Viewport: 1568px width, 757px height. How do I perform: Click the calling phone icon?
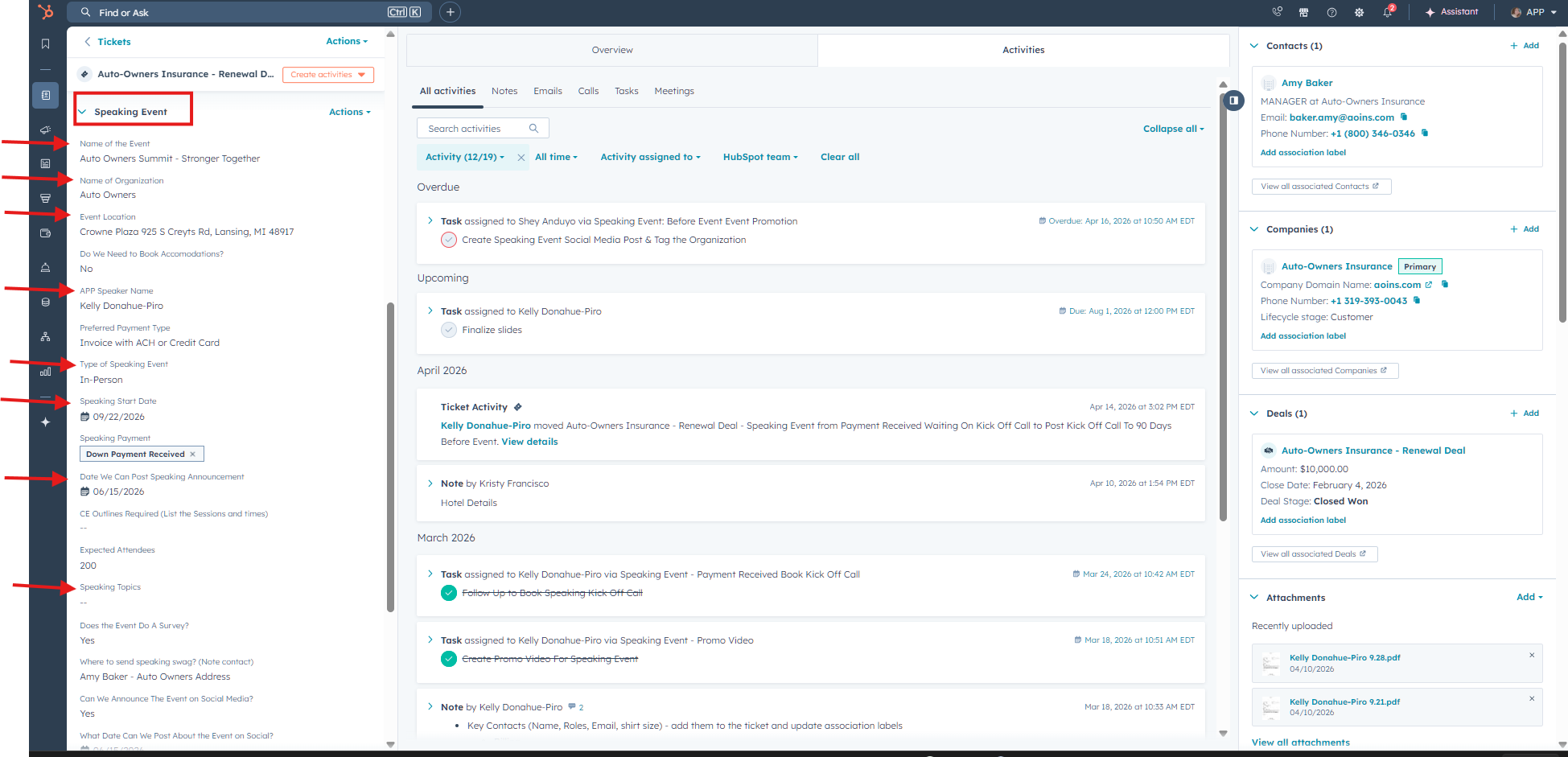click(x=1277, y=12)
